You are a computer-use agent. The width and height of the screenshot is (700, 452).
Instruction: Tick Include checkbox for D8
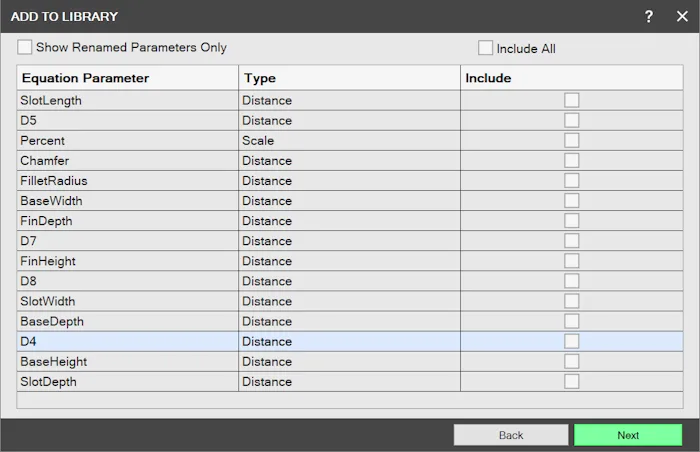571,281
